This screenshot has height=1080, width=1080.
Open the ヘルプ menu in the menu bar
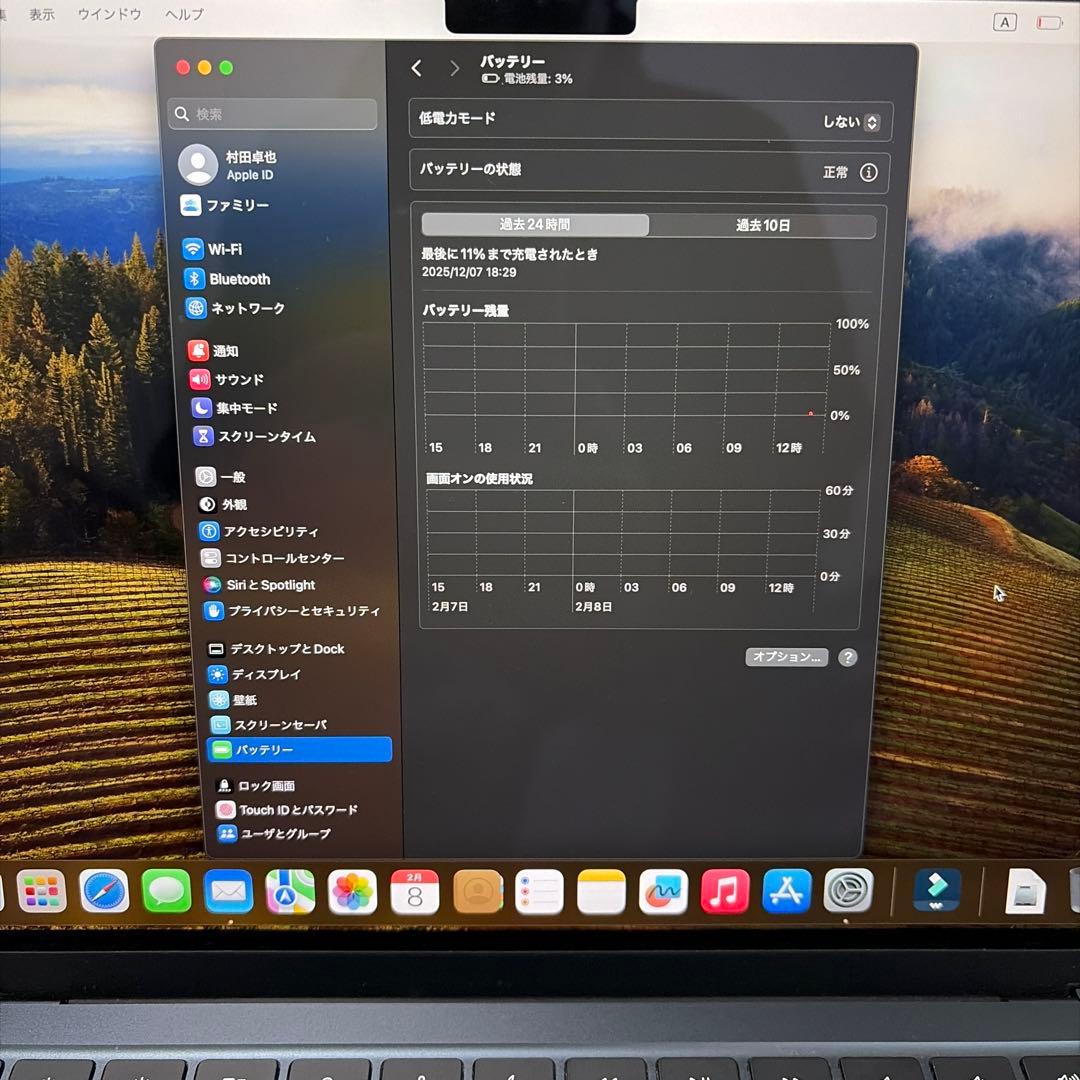183,14
